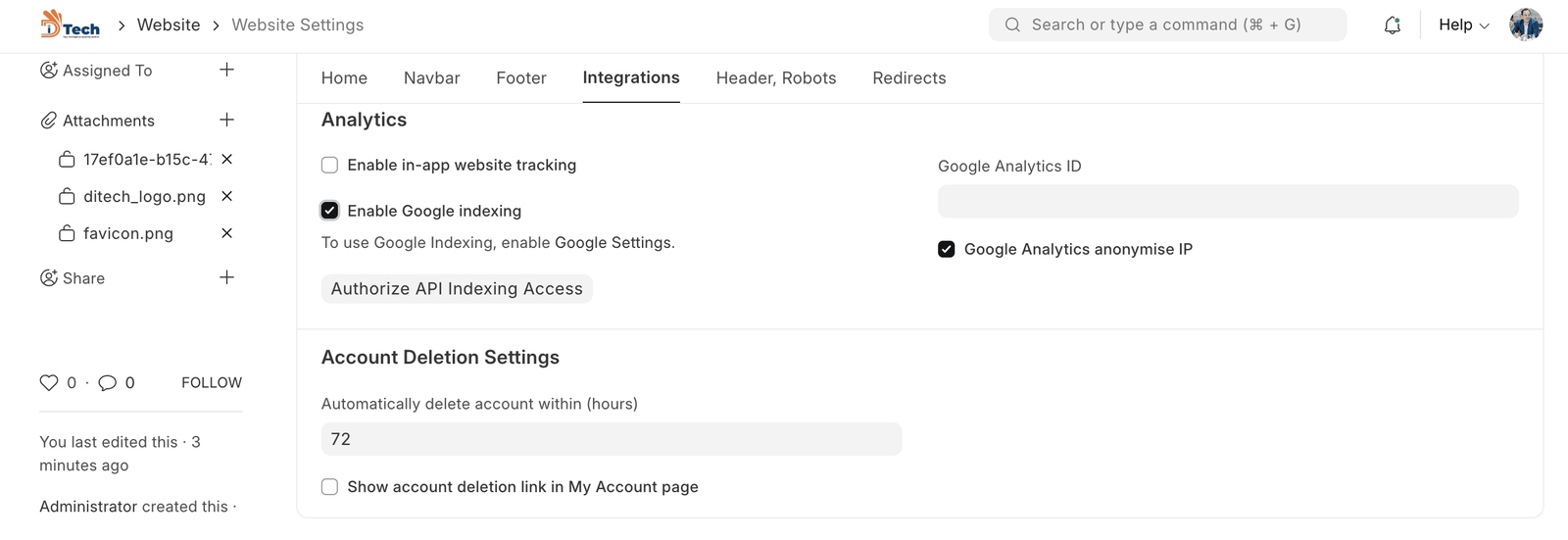The image size is (1568, 540).
Task: Click the Google Analytics ID field
Action: [x=1227, y=202]
